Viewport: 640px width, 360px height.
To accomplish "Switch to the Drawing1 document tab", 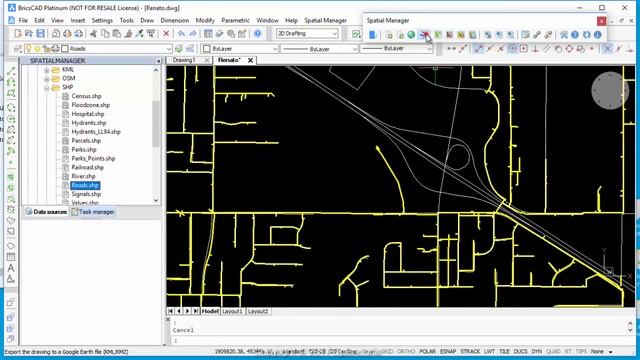I will [x=184, y=60].
